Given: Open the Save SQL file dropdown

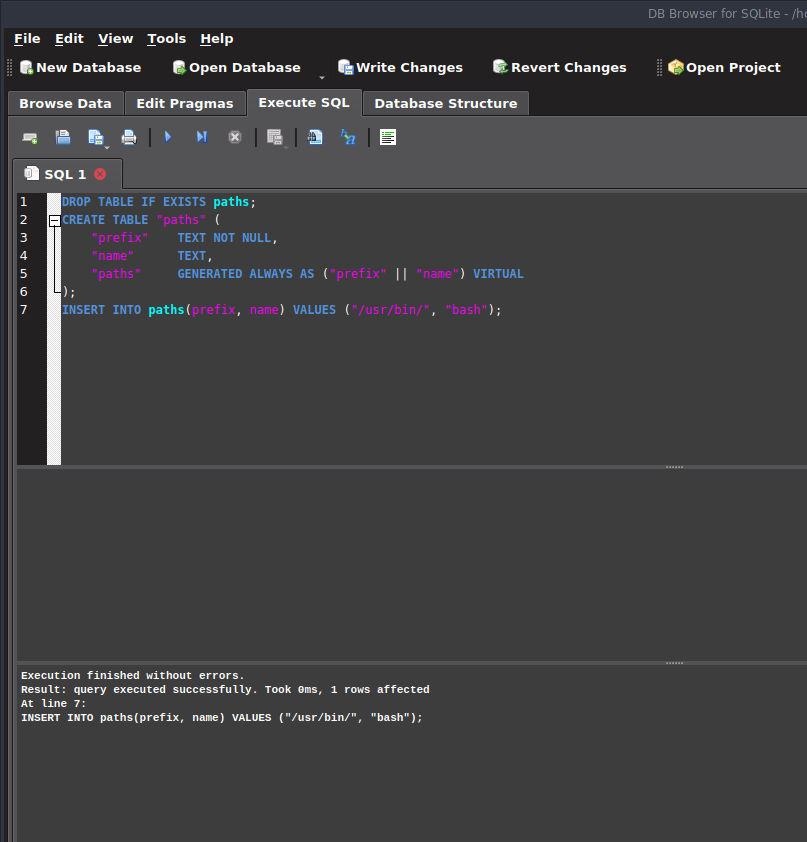Looking at the screenshot, I should [107, 146].
